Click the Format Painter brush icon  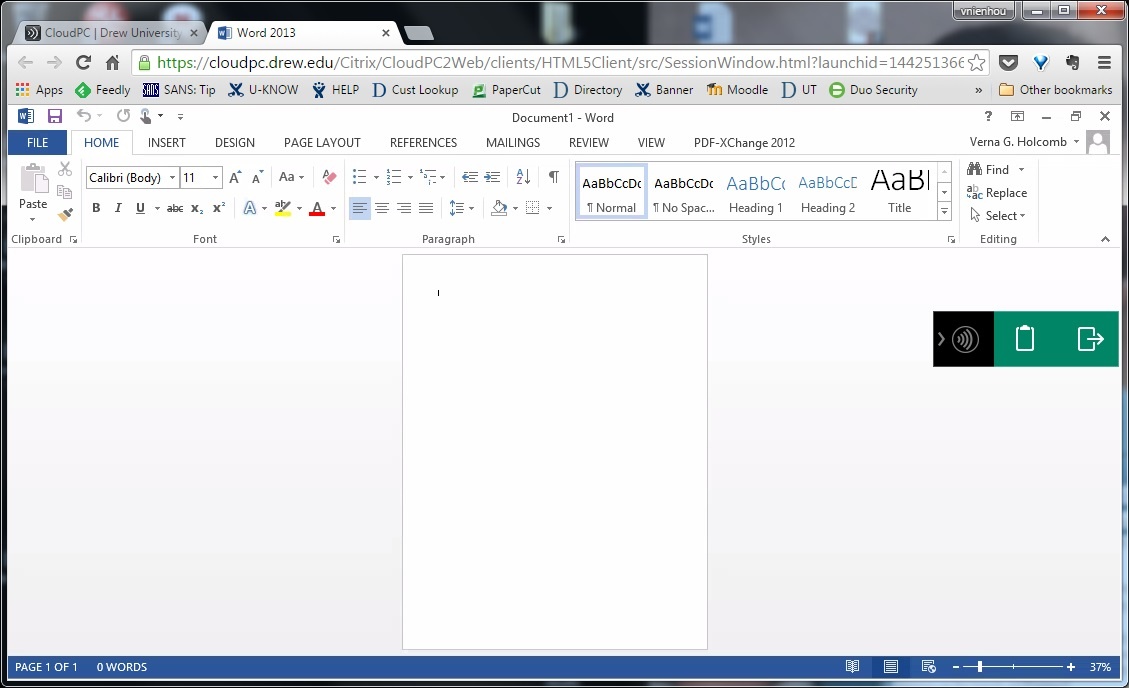pyautogui.click(x=65, y=214)
